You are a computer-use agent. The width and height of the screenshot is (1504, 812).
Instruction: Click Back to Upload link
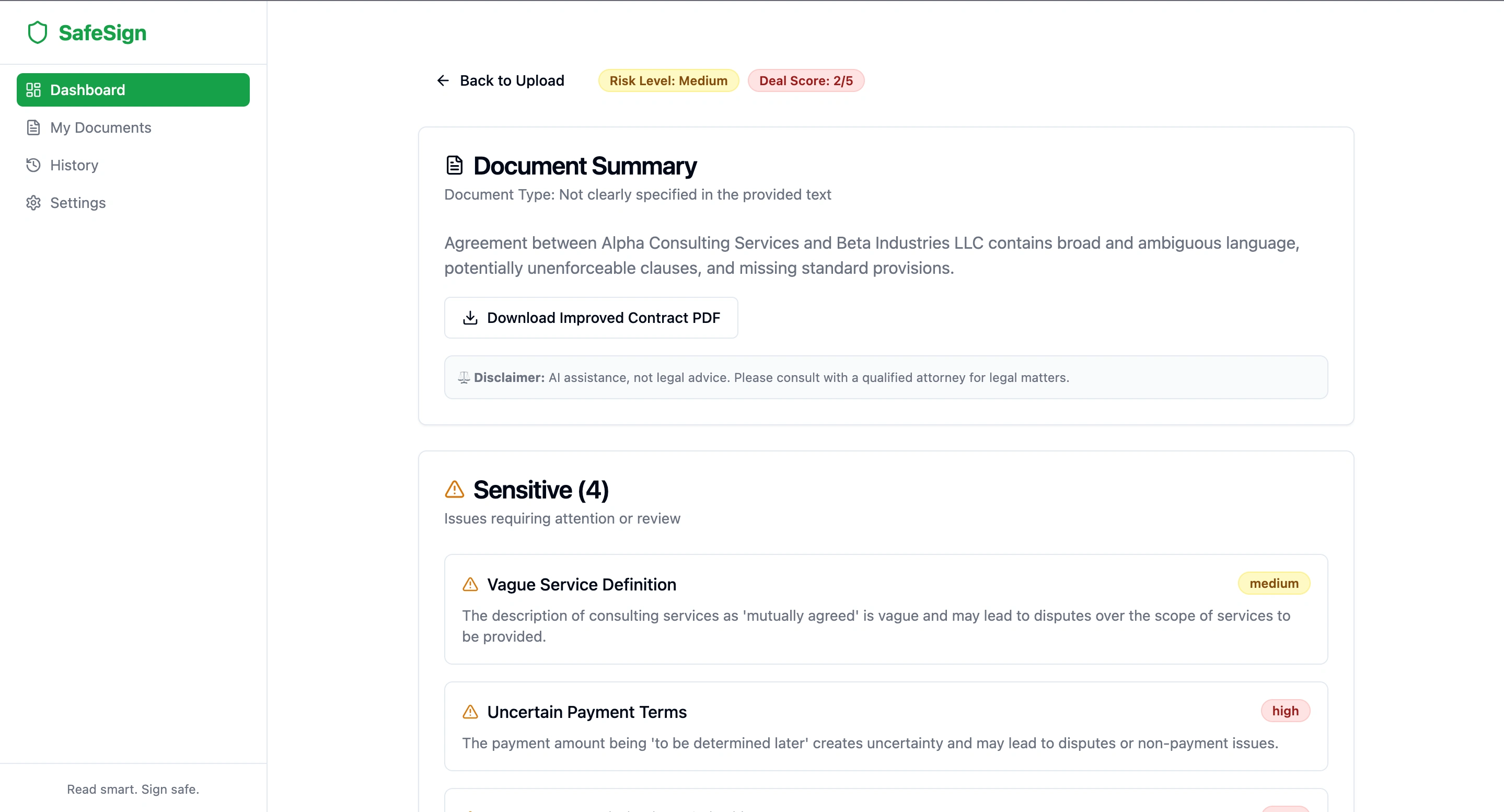(x=512, y=80)
